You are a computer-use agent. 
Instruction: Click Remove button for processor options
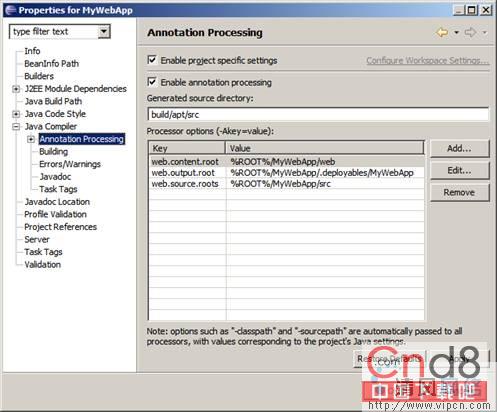pyautogui.click(x=459, y=193)
